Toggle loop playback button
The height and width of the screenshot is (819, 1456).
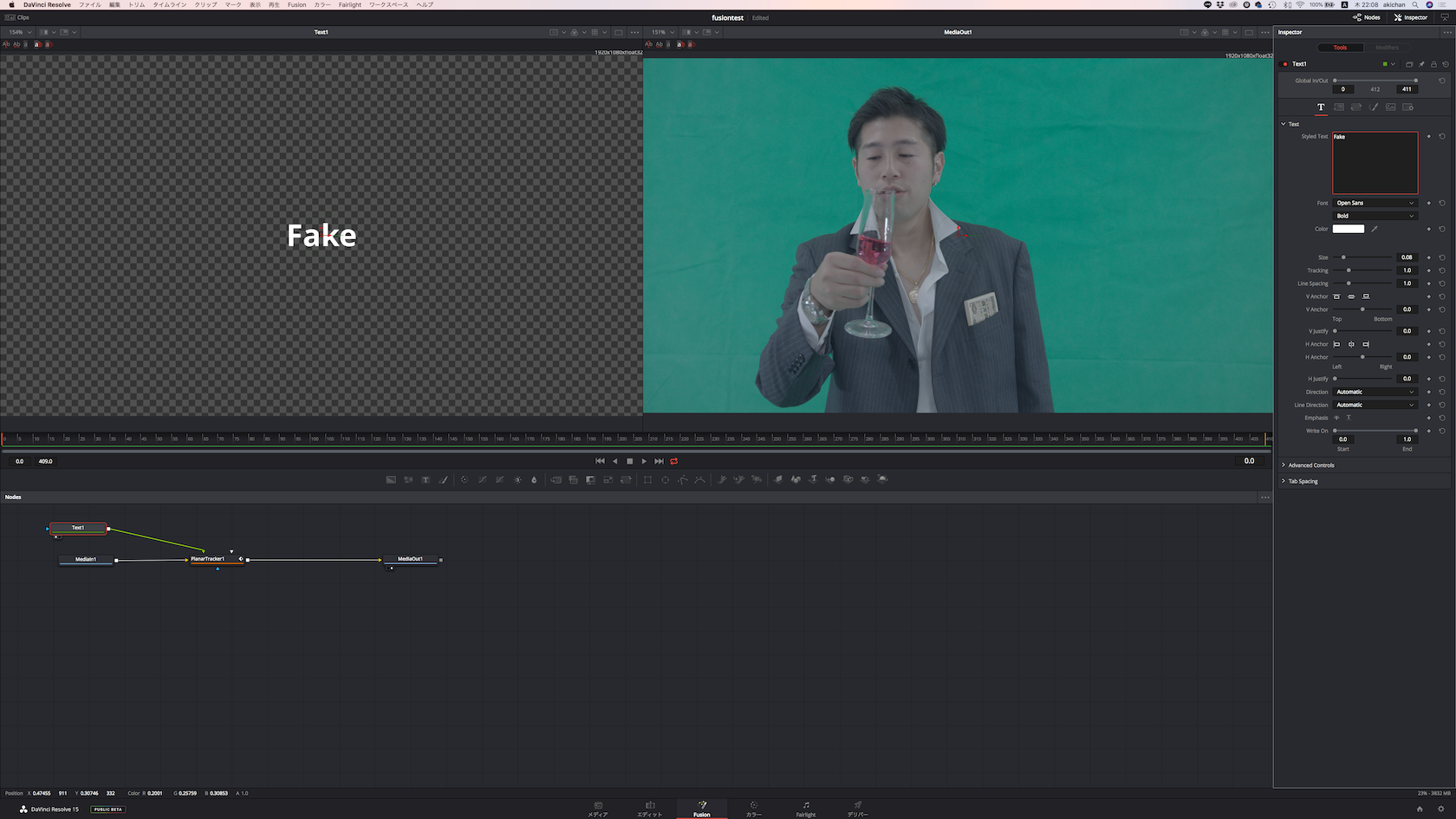tap(673, 461)
